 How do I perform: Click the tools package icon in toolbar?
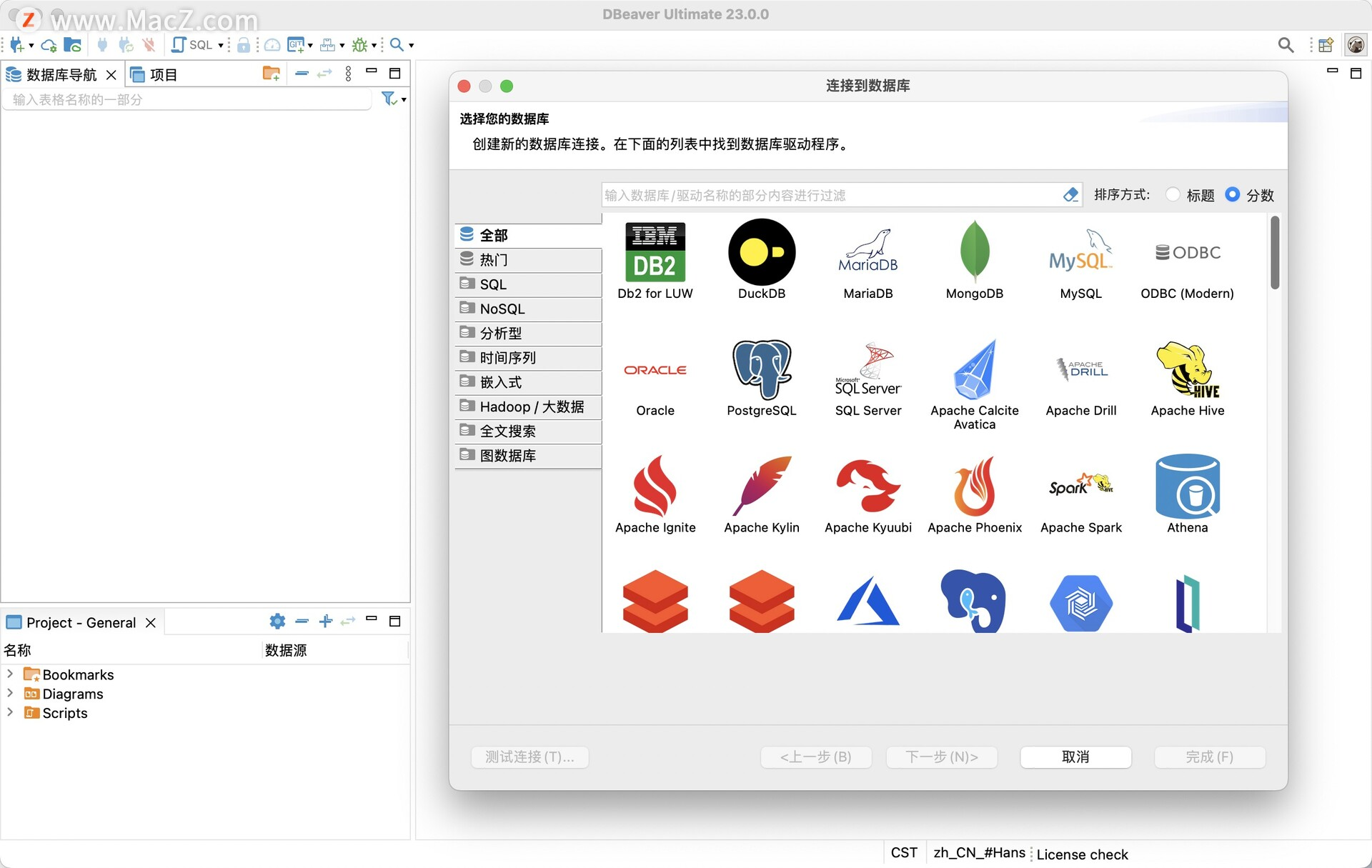click(x=327, y=45)
